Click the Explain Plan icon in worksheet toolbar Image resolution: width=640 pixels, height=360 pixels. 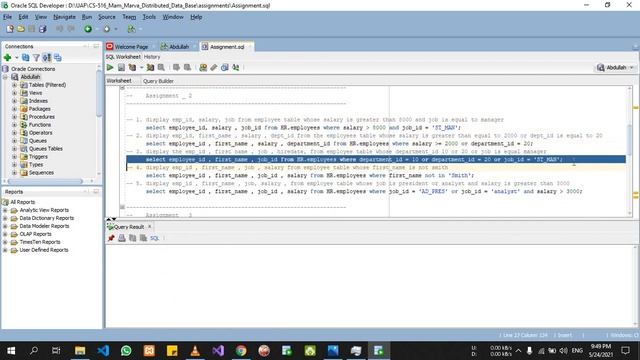pos(132,67)
